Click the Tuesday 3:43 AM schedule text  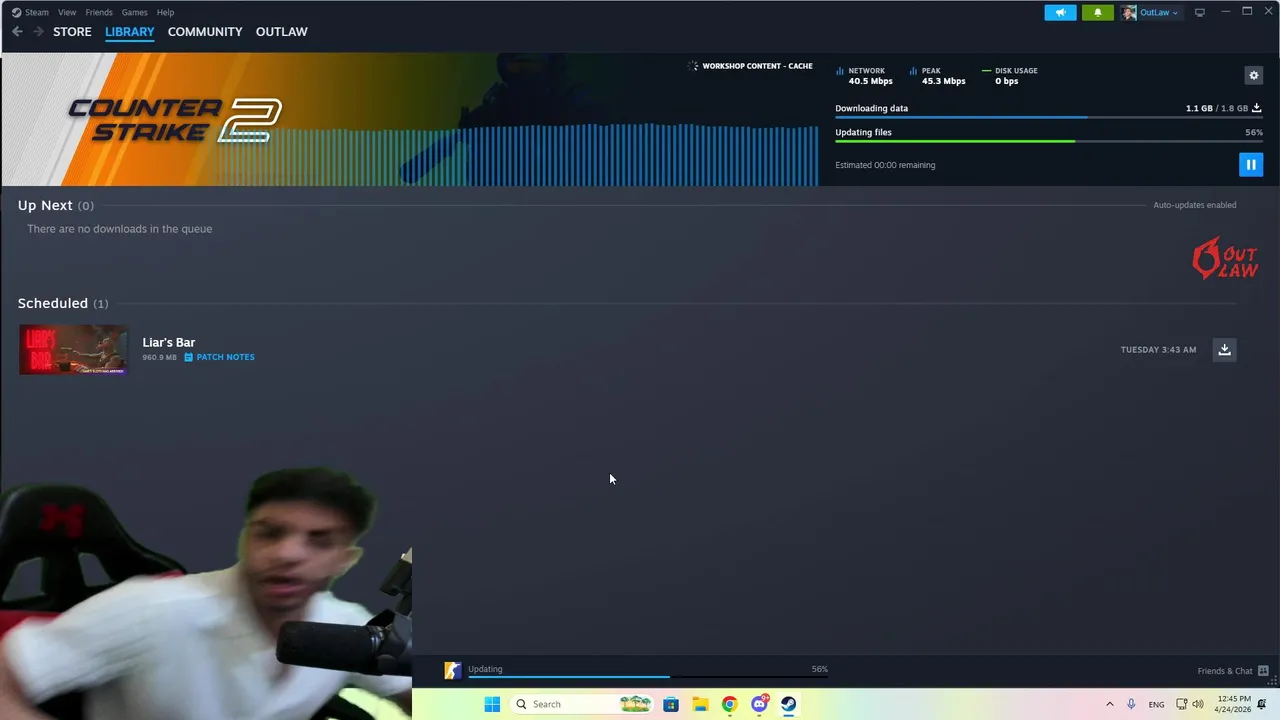pos(1158,350)
